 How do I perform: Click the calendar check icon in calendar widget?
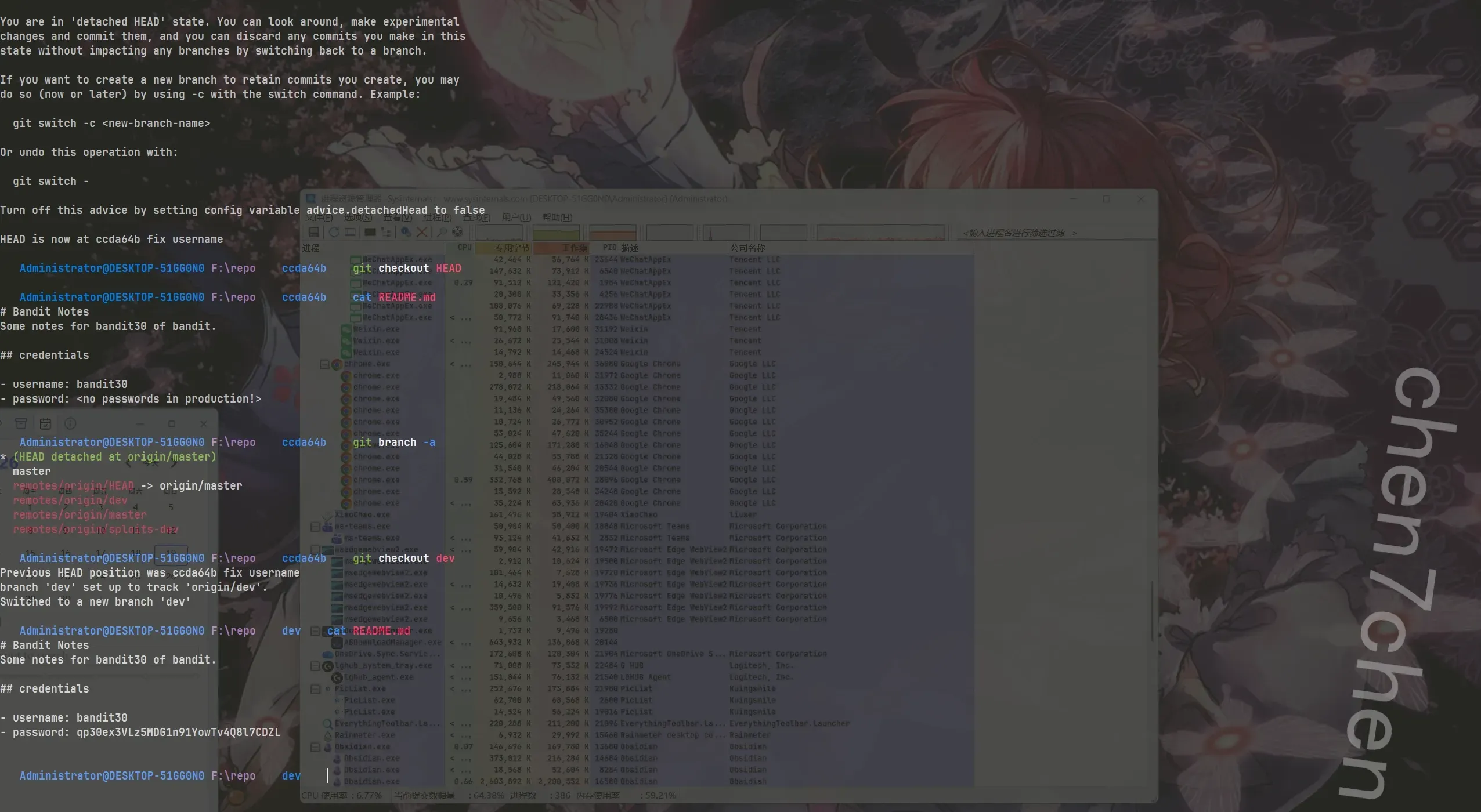click(46, 424)
